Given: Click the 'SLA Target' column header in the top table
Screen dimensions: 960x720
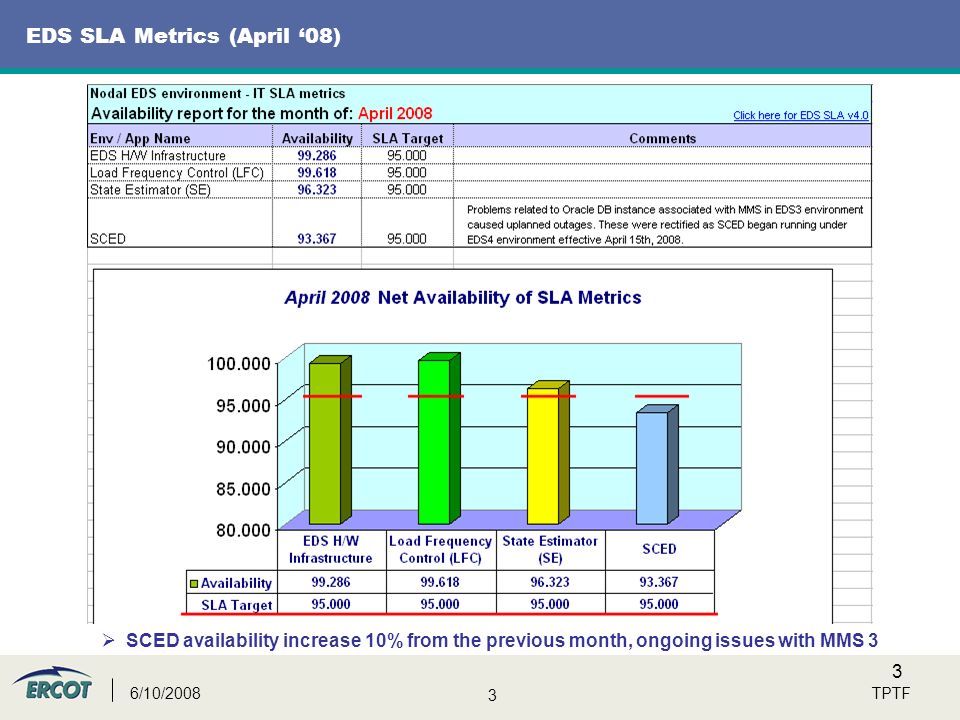Looking at the screenshot, I should [407, 138].
